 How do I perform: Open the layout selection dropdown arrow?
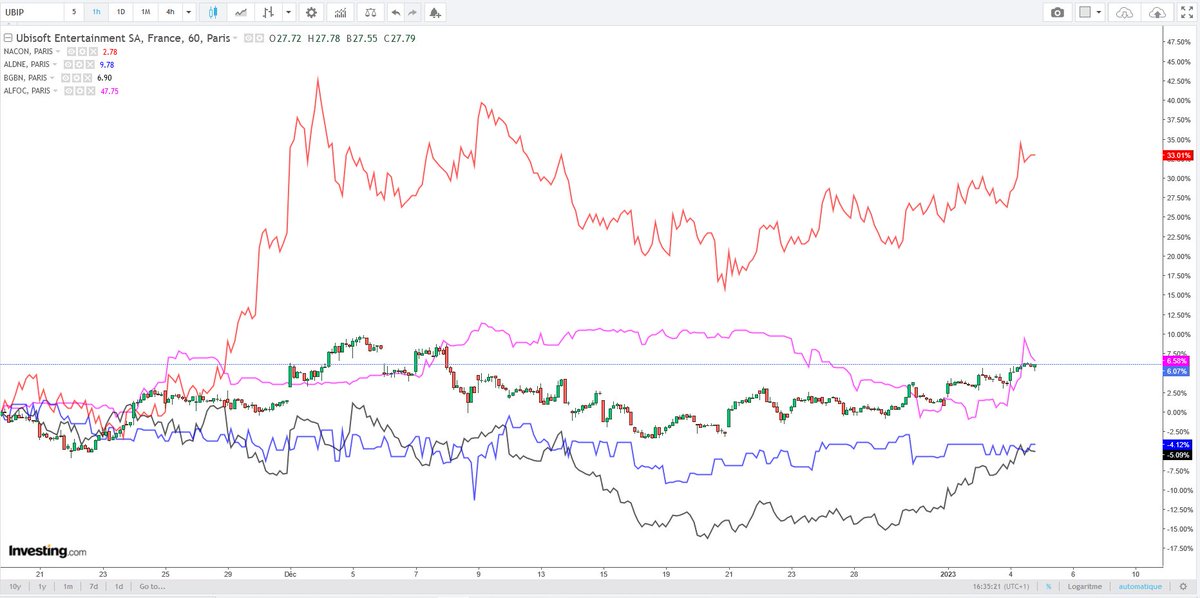click(x=1100, y=12)
